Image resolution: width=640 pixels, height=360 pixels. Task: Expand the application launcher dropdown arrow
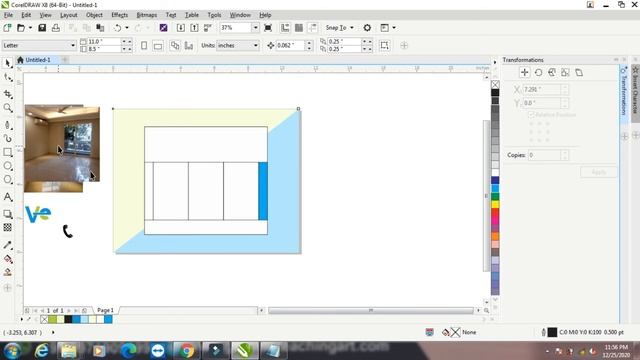tap(394, 28)
